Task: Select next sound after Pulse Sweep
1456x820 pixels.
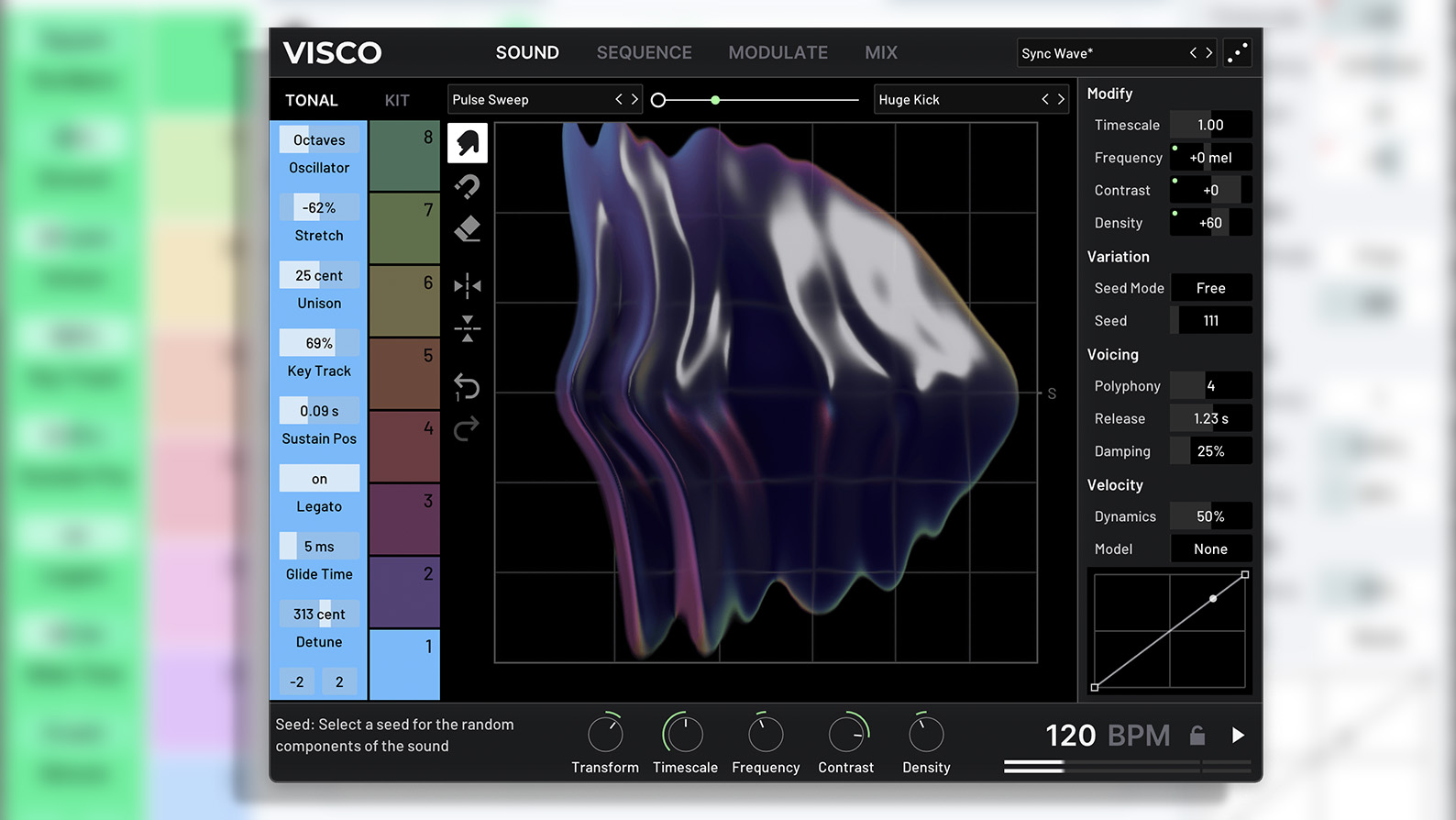Action: pos(634,99)
